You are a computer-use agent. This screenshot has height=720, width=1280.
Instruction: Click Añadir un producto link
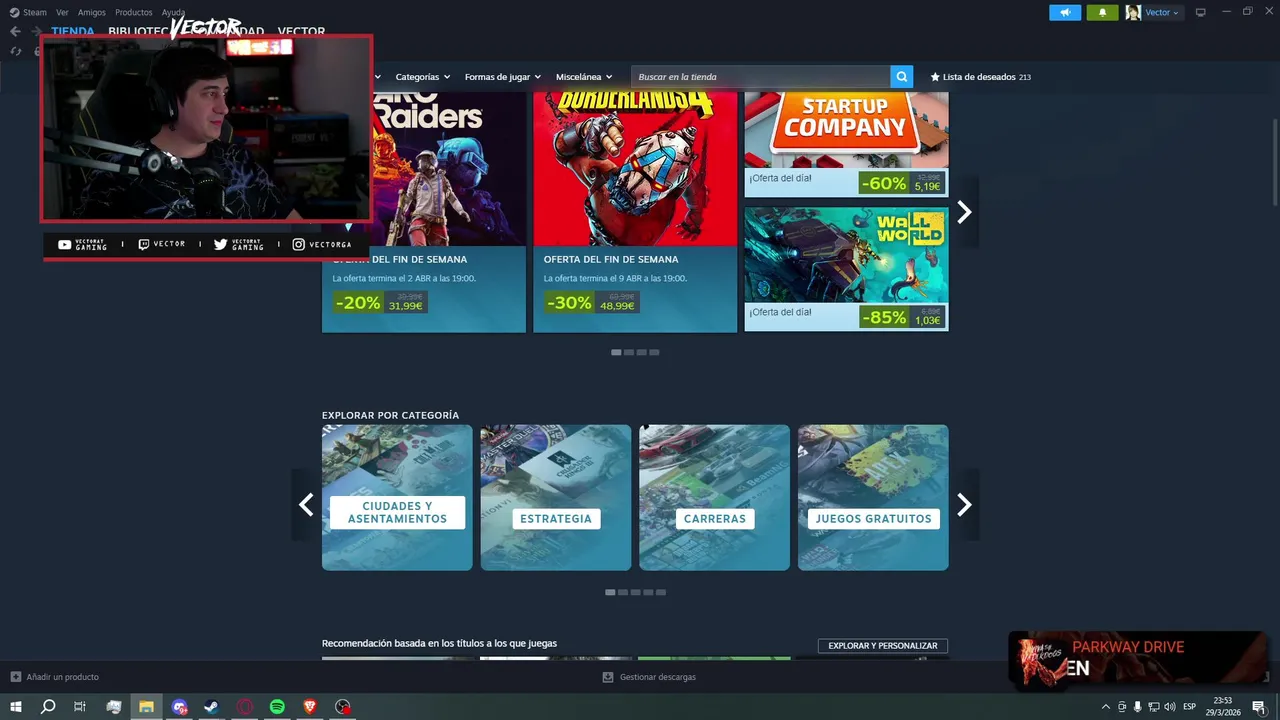[62, 677]
